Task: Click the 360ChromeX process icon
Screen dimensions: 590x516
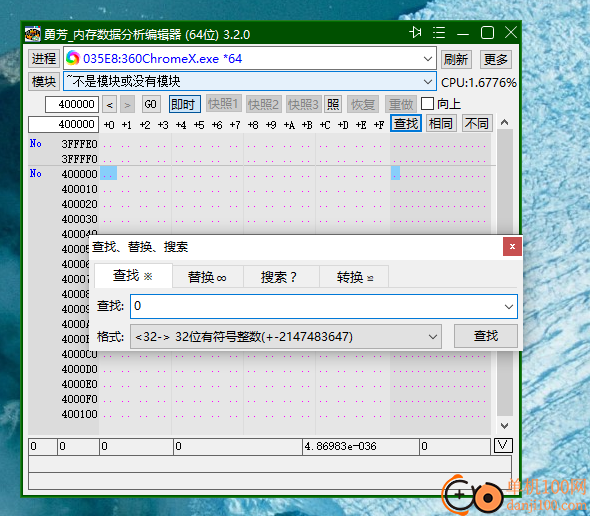Action: click(73, 58)
